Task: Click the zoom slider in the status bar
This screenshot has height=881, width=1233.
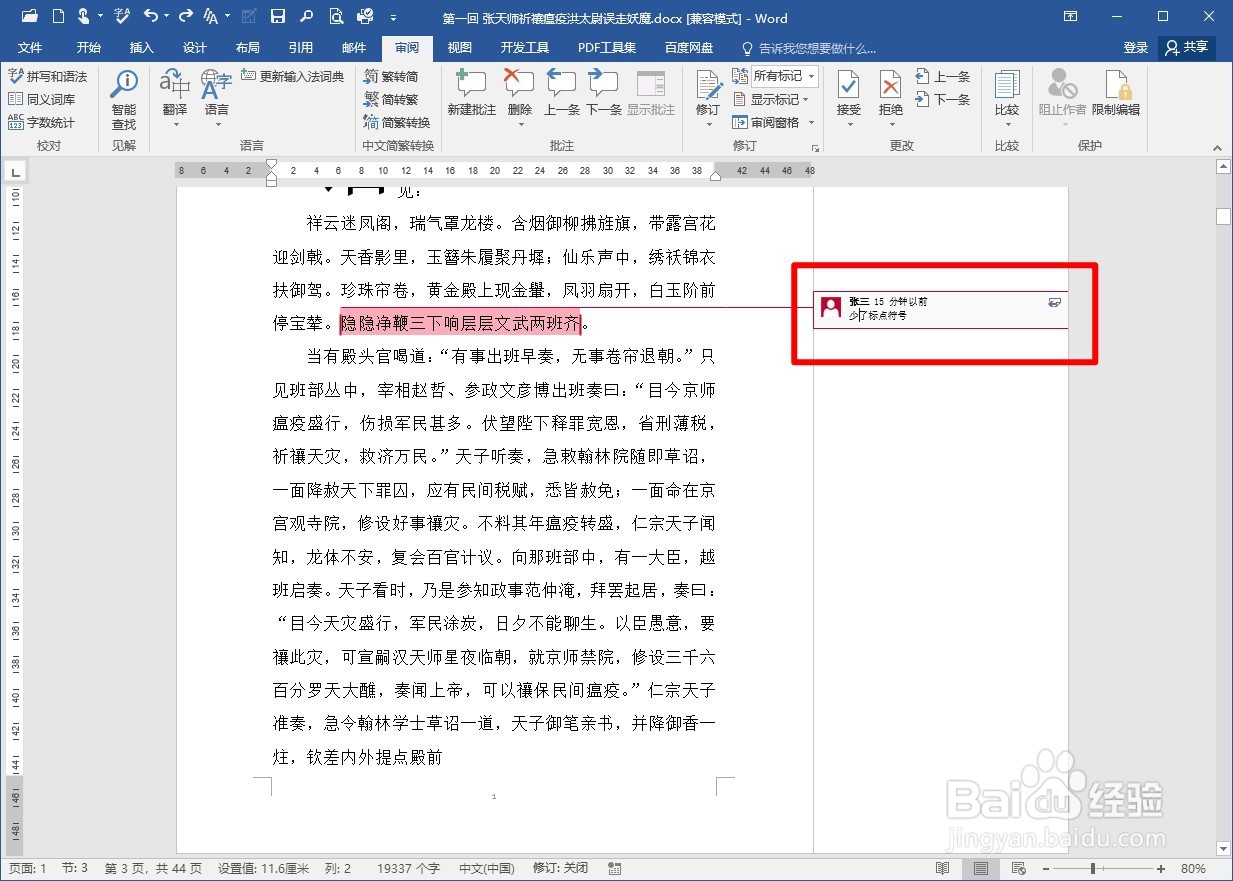Action: [x=1093, y=868]
